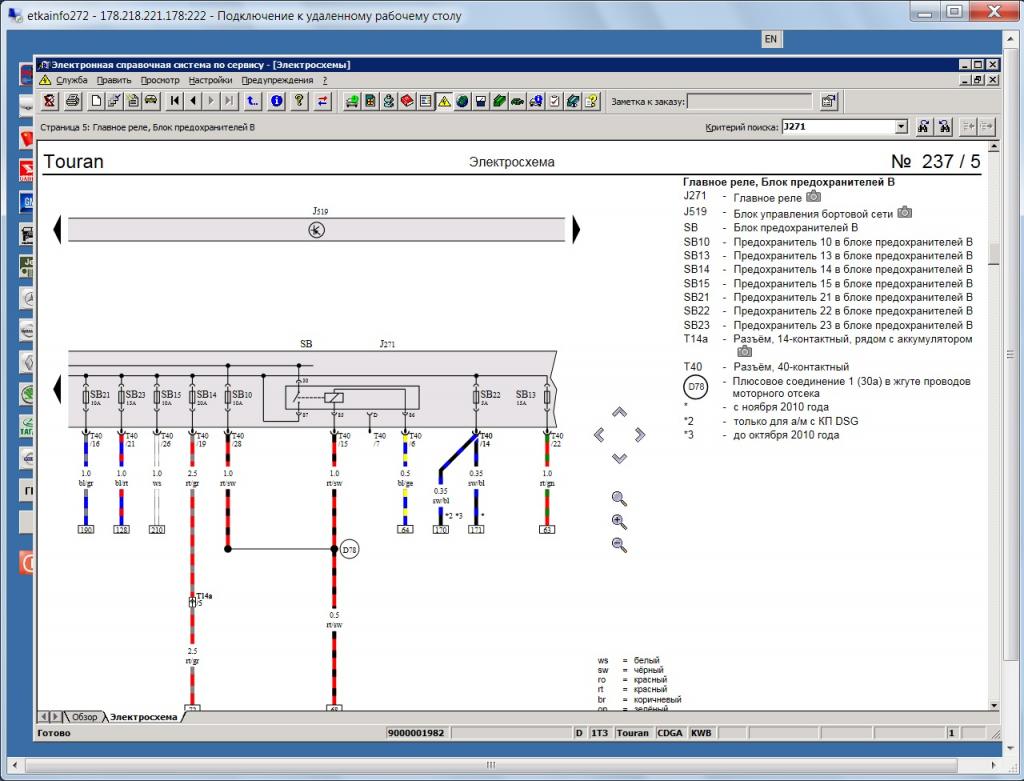
Task: Click the red and blue swap arrows icon
Action: [323, 101]
